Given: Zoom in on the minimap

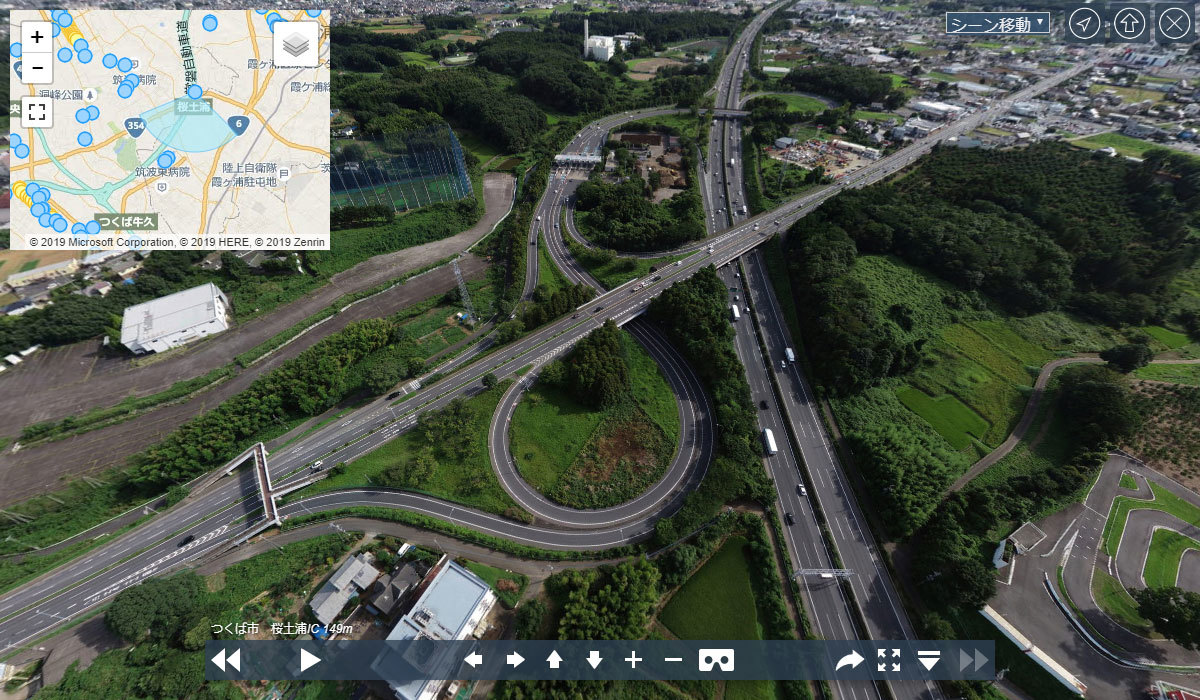Looking at the screenshot, I should 37,38.
